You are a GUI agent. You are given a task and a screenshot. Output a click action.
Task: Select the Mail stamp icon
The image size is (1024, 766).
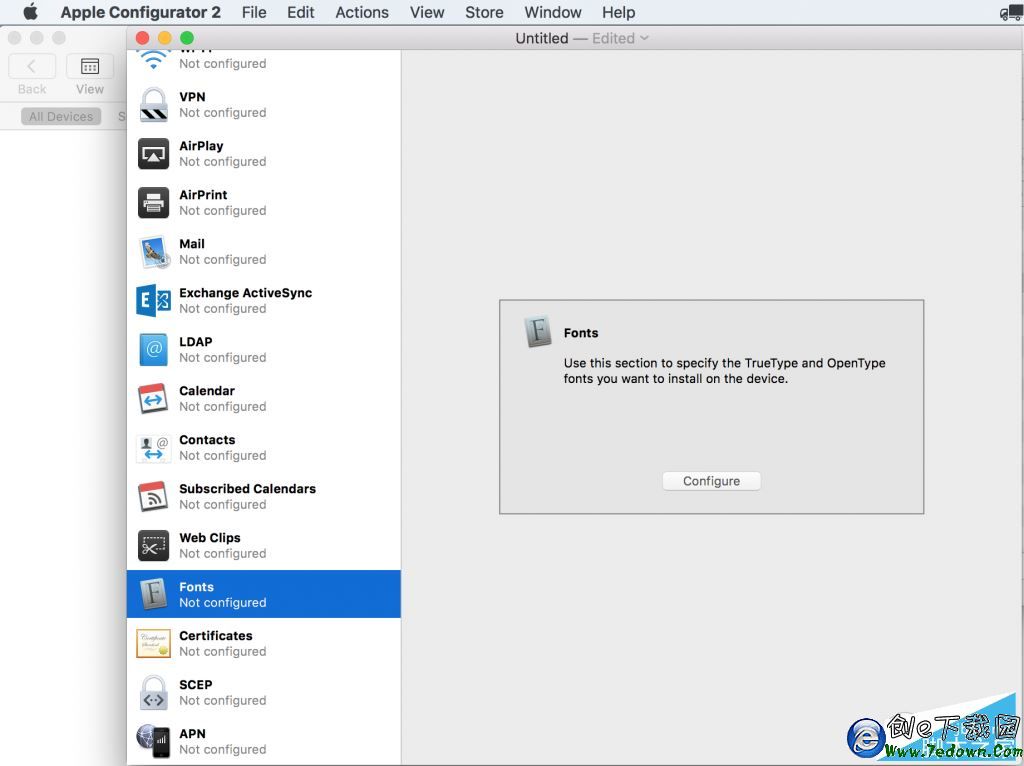153,252
